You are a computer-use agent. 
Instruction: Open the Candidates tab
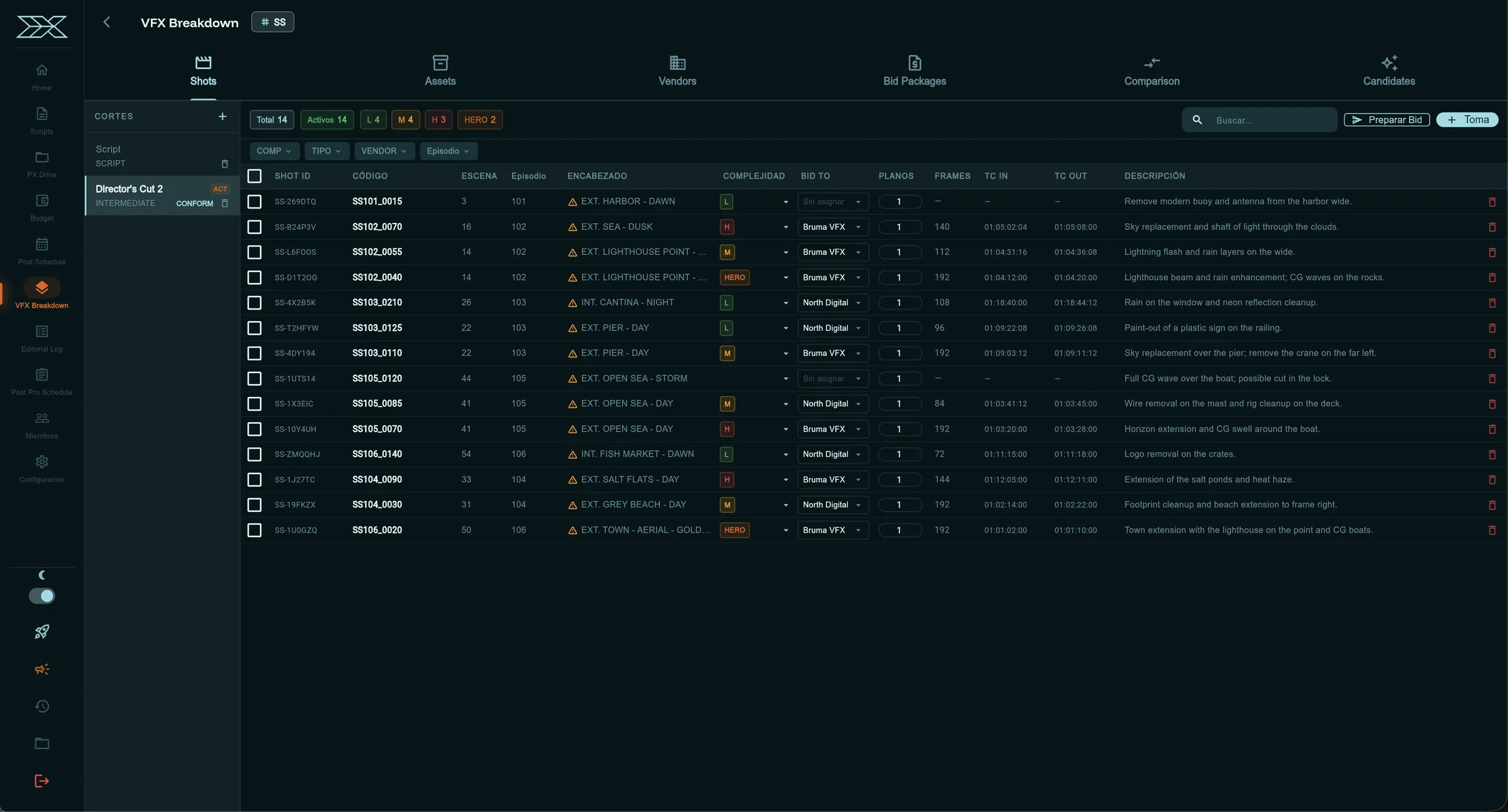tap(1389, 71)
